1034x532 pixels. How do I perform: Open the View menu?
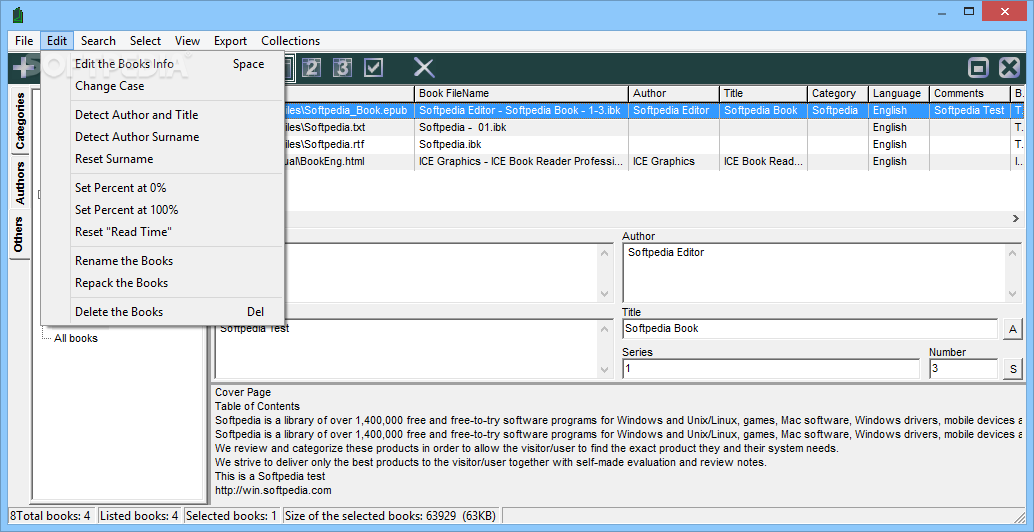[187, 41]
